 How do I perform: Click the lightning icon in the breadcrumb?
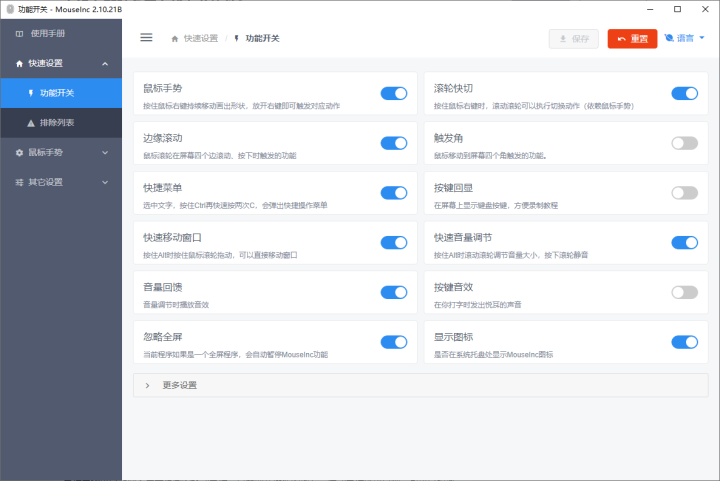pyautogui.click(x=236, y=39)
